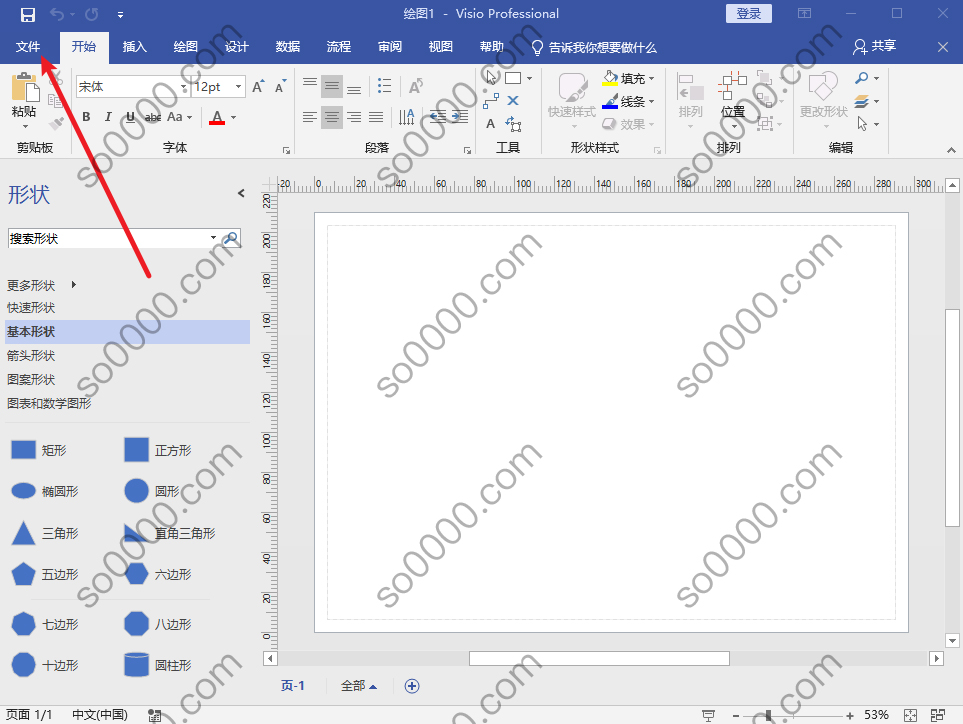Viewport: 963px width, 724px height.
Task: Select the rectangle drawing tool
Action: point(513,78)
